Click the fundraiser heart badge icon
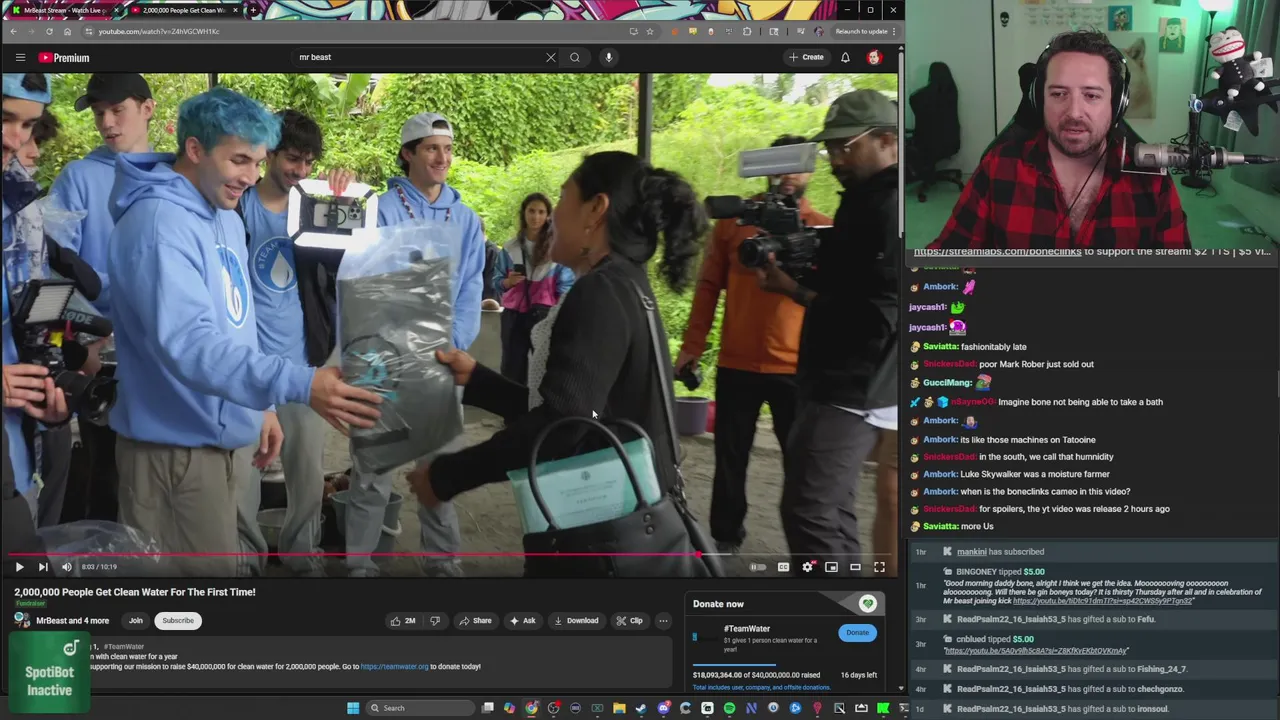Viewport: 1280px width, 720px height. (x=867, y=603)
